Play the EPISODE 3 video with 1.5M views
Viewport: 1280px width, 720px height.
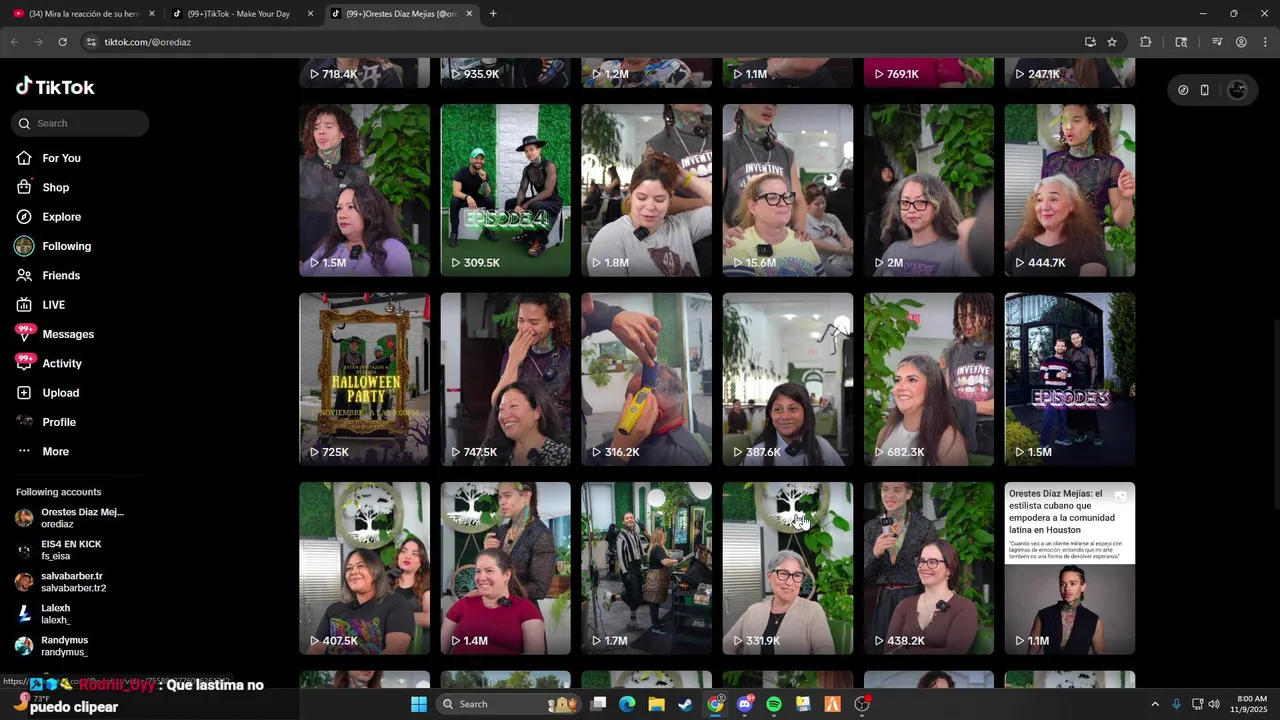1070,379
